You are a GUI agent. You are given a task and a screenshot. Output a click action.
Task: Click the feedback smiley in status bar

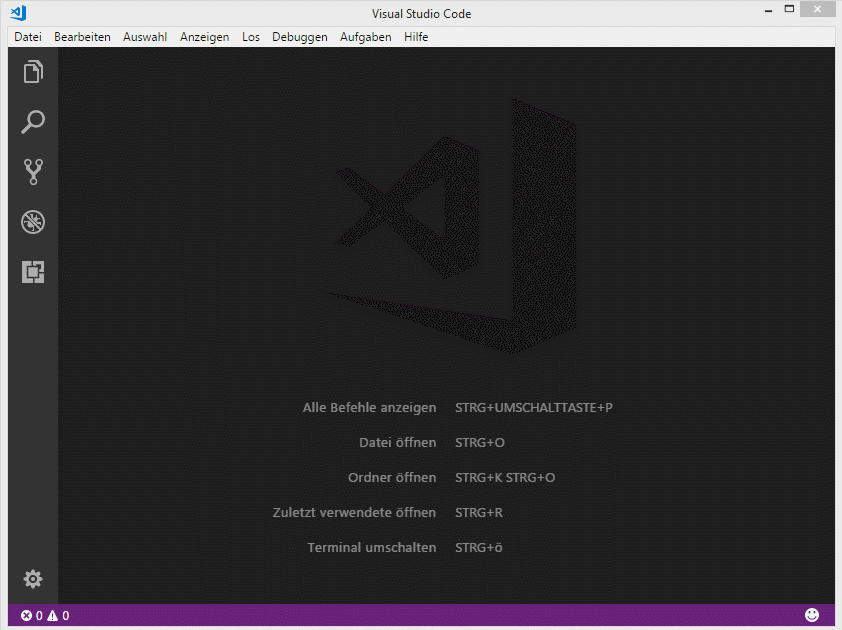[812, 615]
